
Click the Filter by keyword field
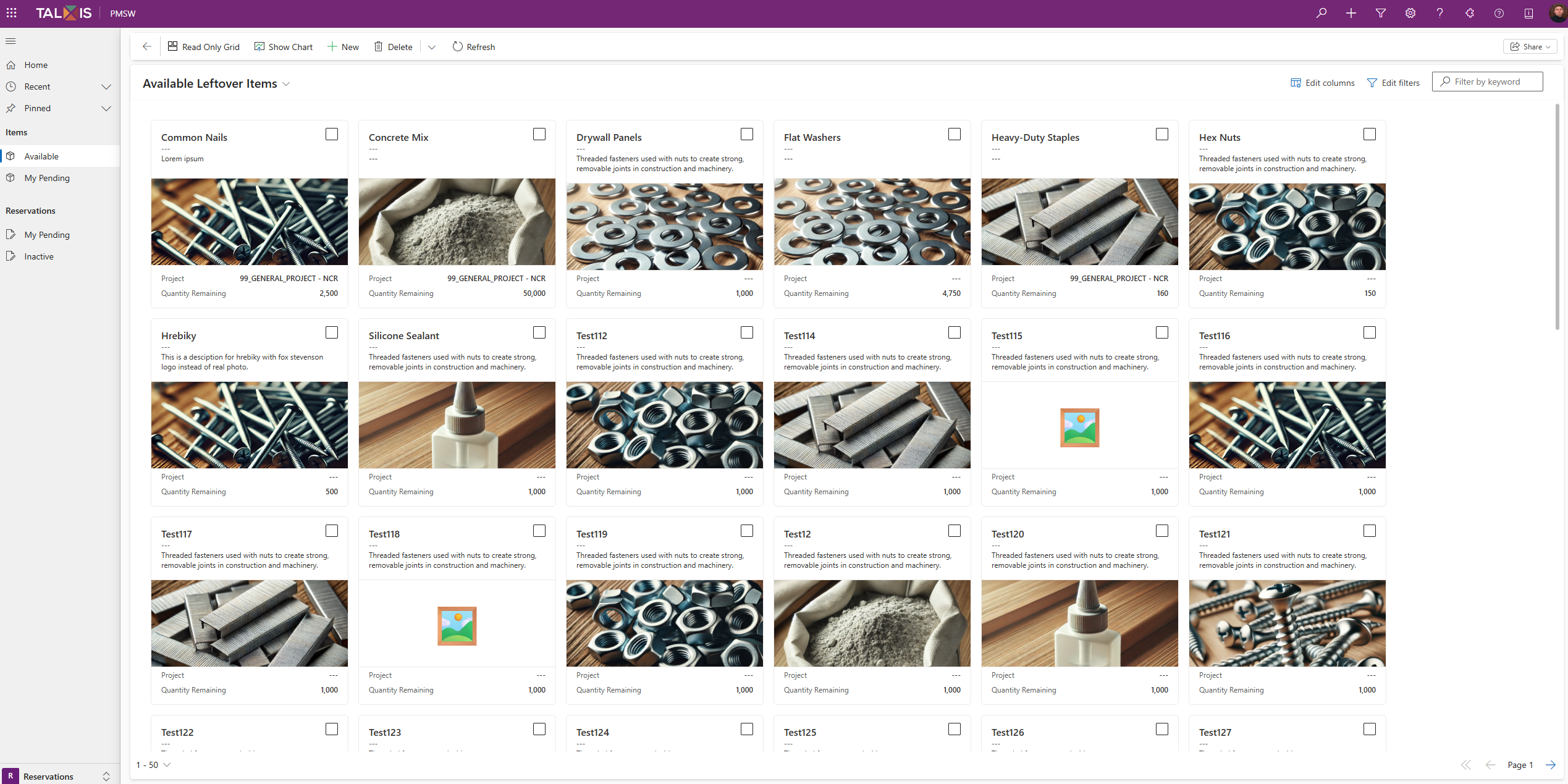point(1487,82)
